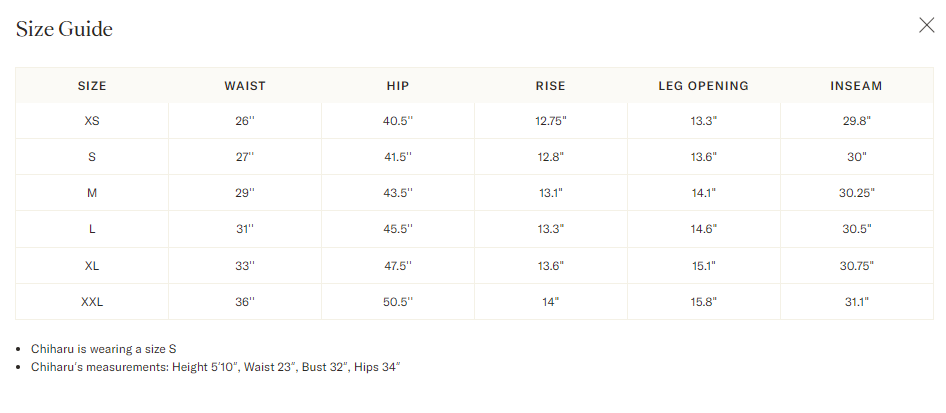Select the 43.5'' hip measurement cell
The height and width of the screenshot is (413, 946).
point(398,193)
